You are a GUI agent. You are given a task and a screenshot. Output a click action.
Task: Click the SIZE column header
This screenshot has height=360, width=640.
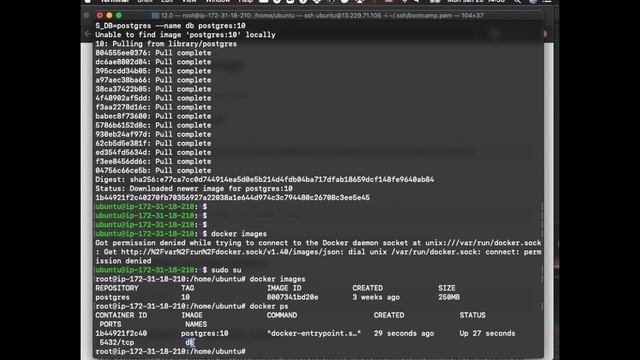[x=447, y=288]
